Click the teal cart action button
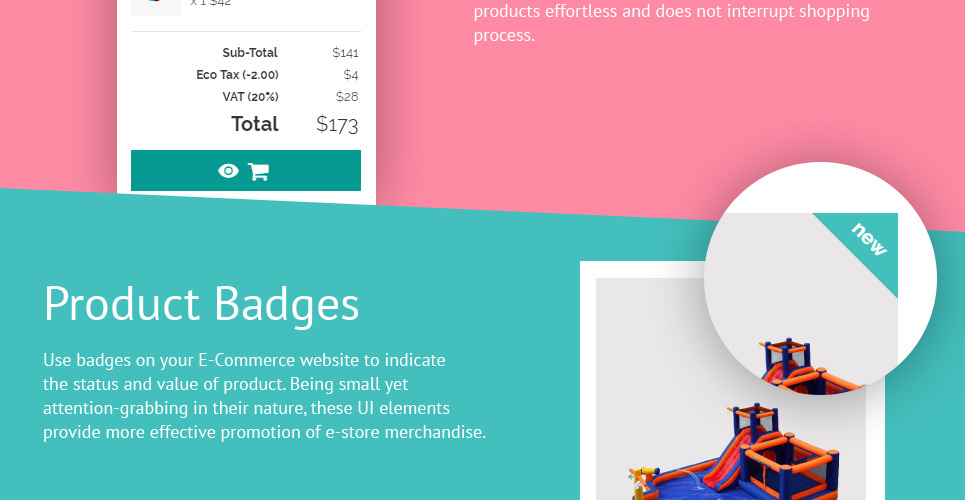Viewport: 965px width, 500px height. coord(246,171)
